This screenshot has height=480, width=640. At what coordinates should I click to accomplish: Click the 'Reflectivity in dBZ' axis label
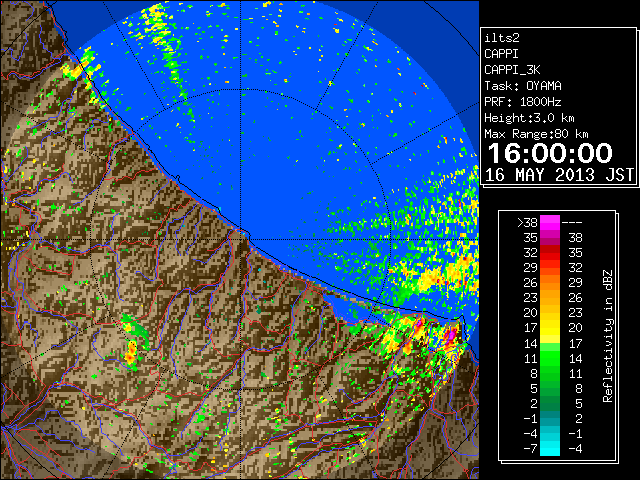point(608,336)
